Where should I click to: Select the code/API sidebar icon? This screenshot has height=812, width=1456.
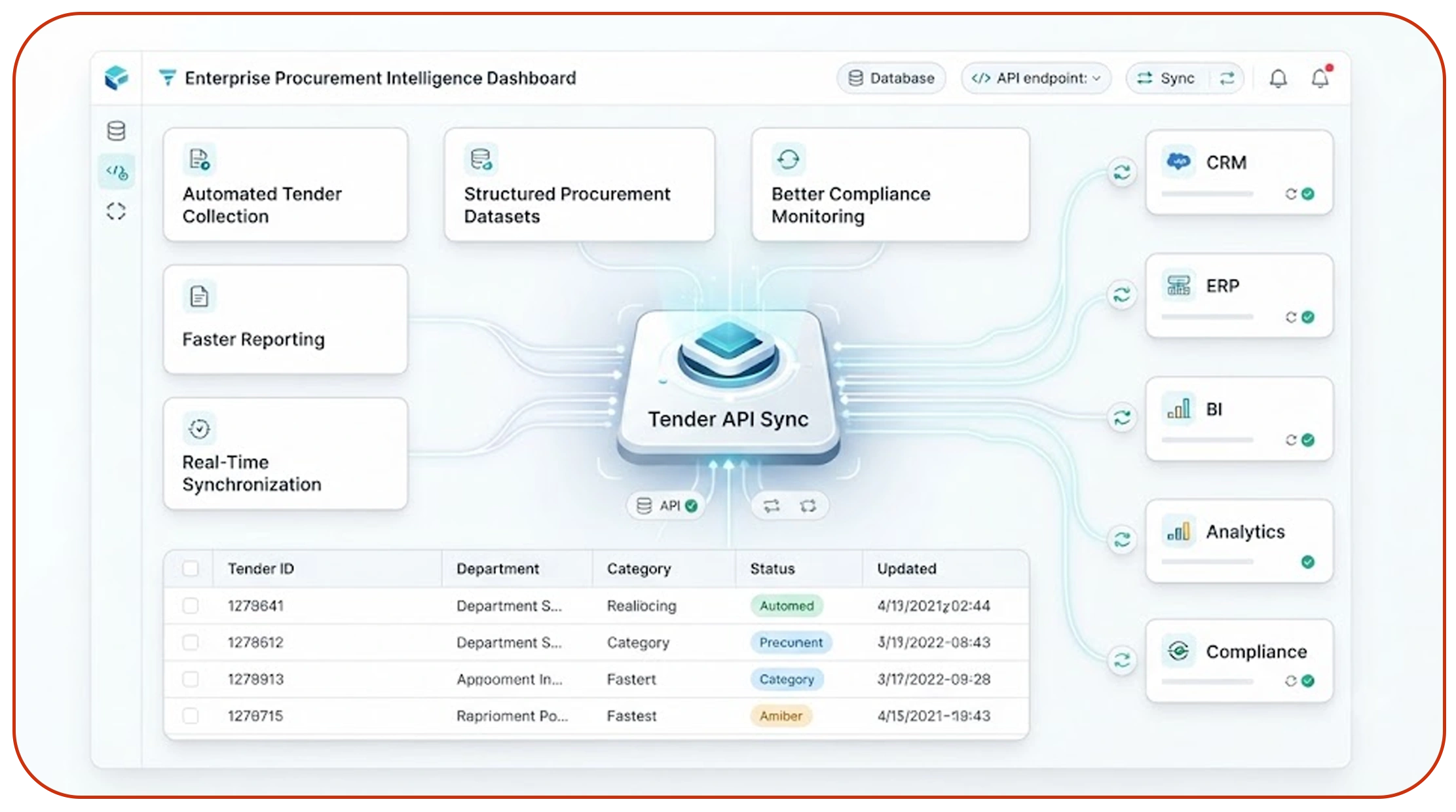pos(117,172)
